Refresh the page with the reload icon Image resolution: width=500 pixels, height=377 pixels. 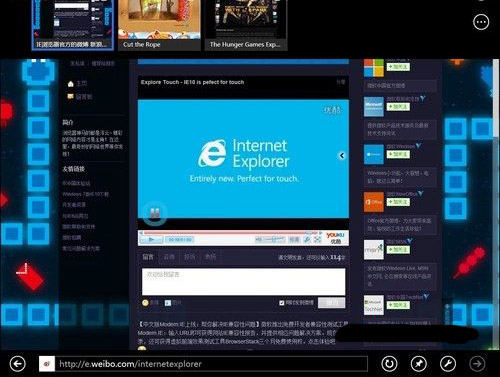tap(389, 363)
